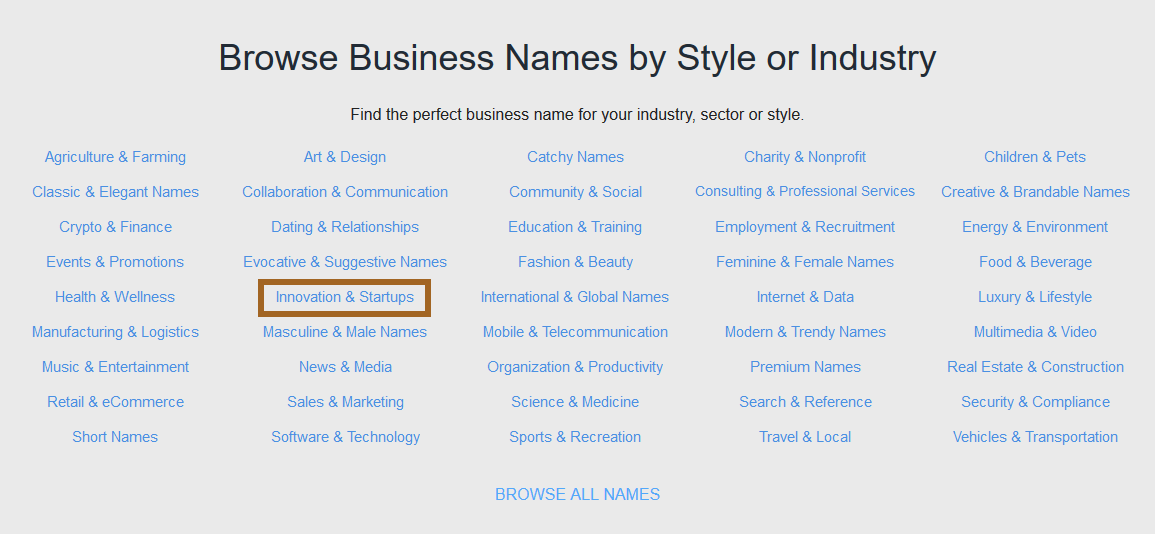1155x534 pixels.
Task: Open Vehicles & Transportation category
Action: coord(1035,437)
